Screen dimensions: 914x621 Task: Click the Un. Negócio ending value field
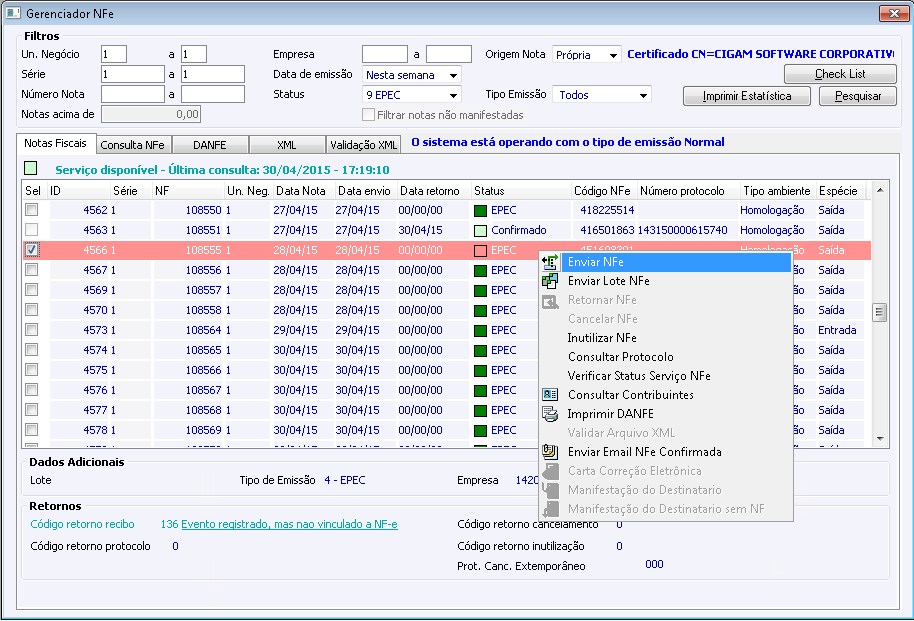pos(194,54)
